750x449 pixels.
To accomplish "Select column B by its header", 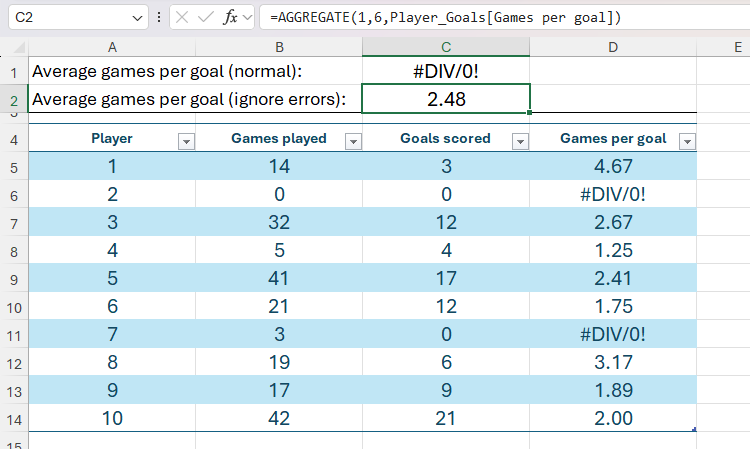I will click(279, 47).
